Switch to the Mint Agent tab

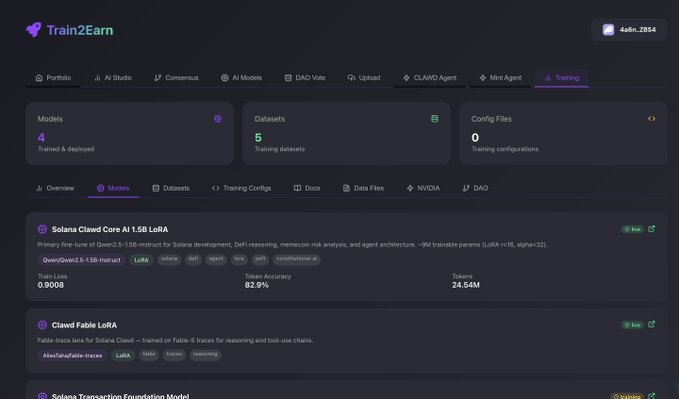(x=500, y=78)
